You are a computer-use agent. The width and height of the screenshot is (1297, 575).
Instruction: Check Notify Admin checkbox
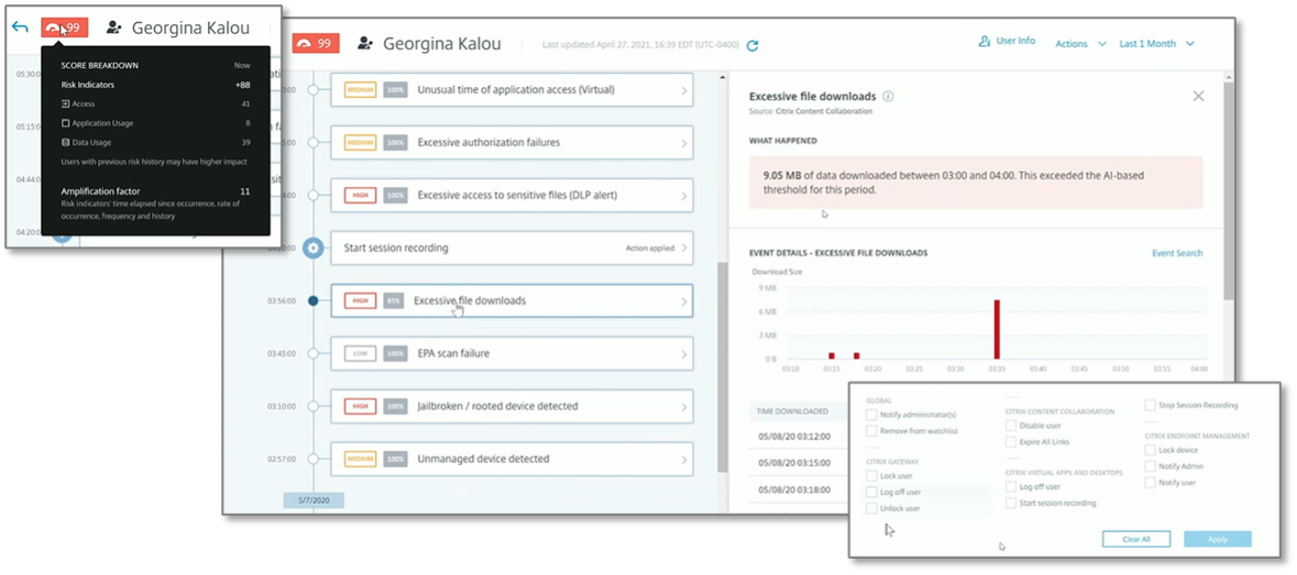coord(1150,466)
